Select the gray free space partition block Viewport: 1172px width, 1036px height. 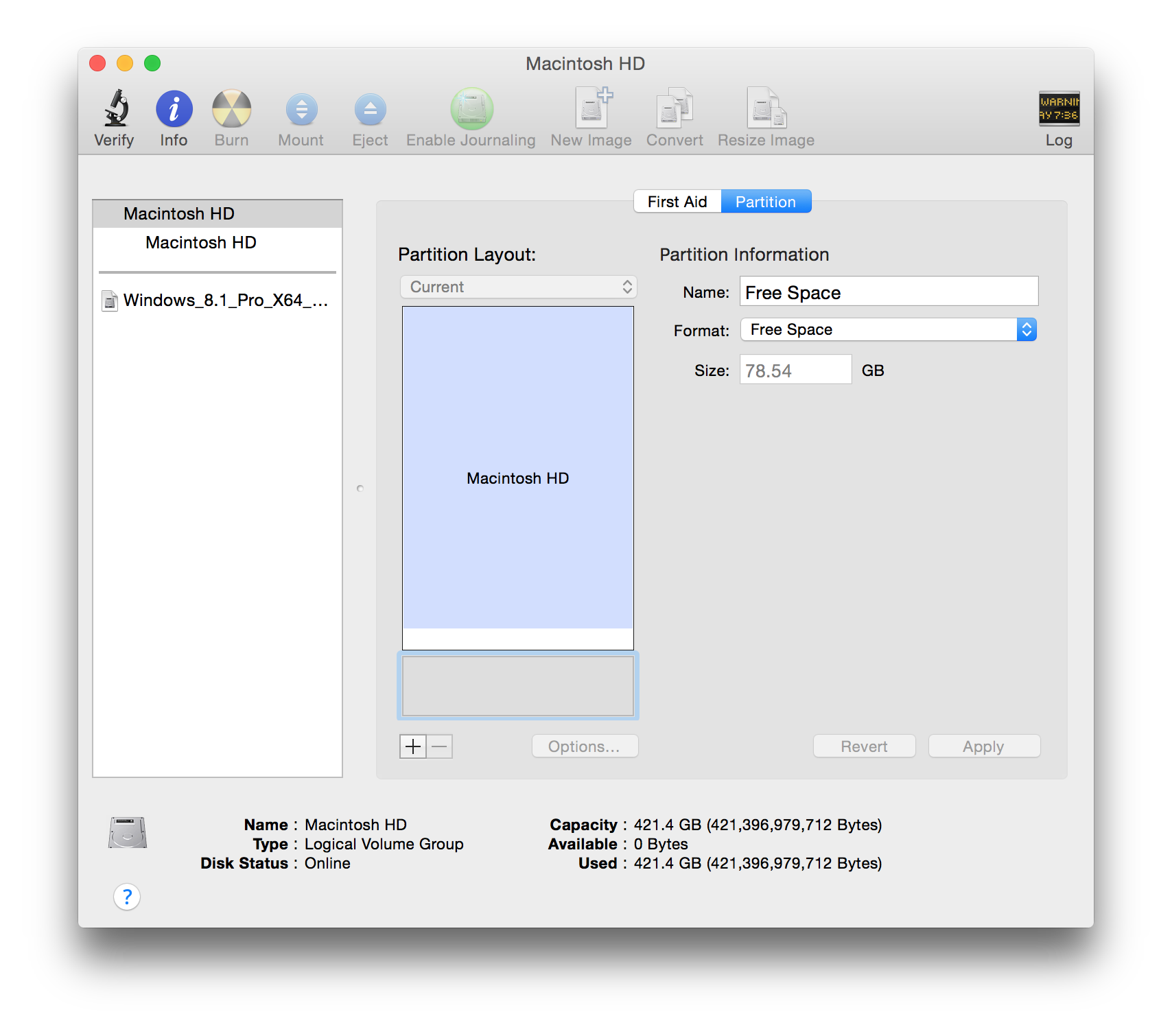tap(518, 686)
